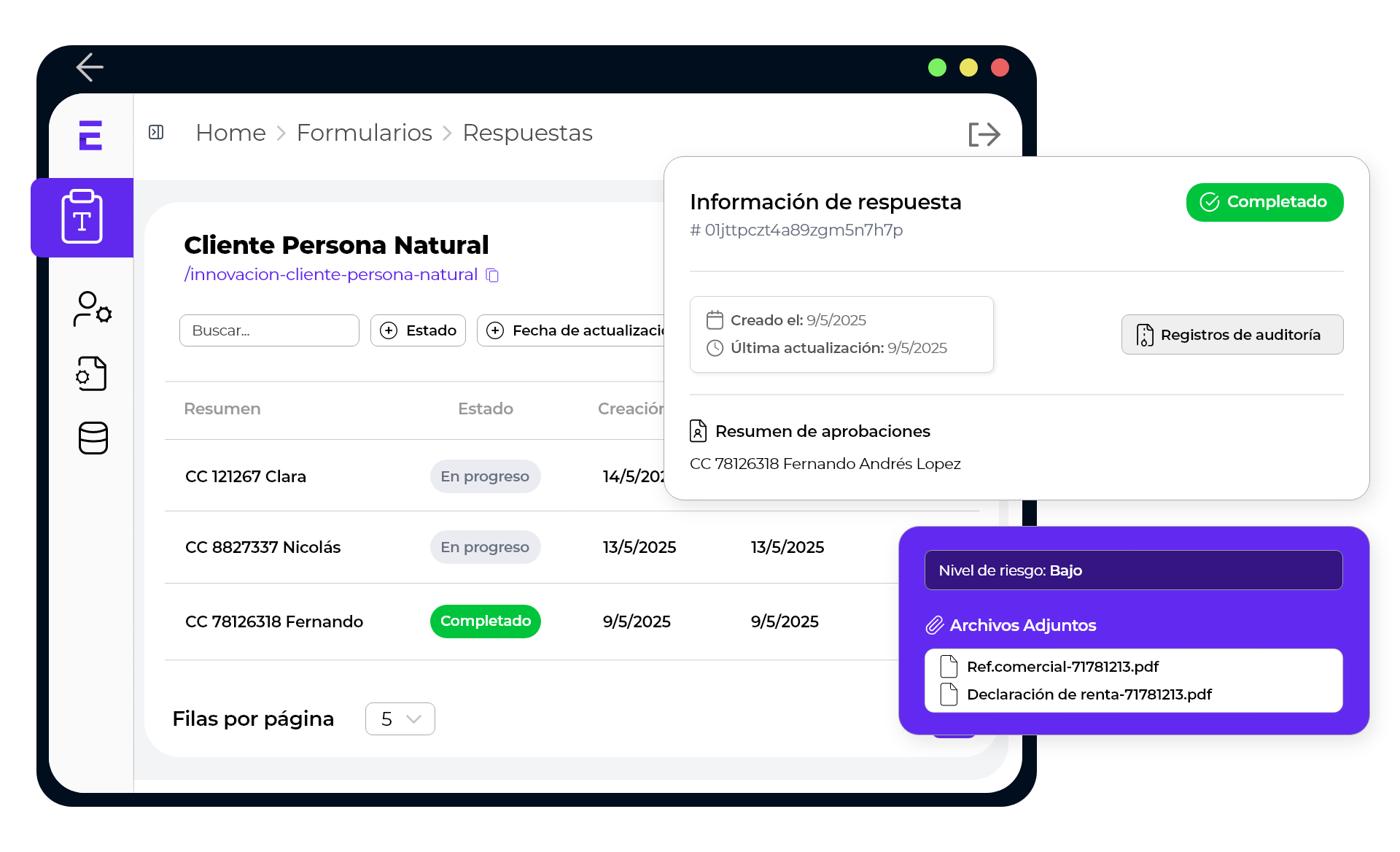The width and height of the screenshot is (1400, 852).
Task: Click Nivel de riesgo: Bajo field
Action: (x=1133, y=570)
